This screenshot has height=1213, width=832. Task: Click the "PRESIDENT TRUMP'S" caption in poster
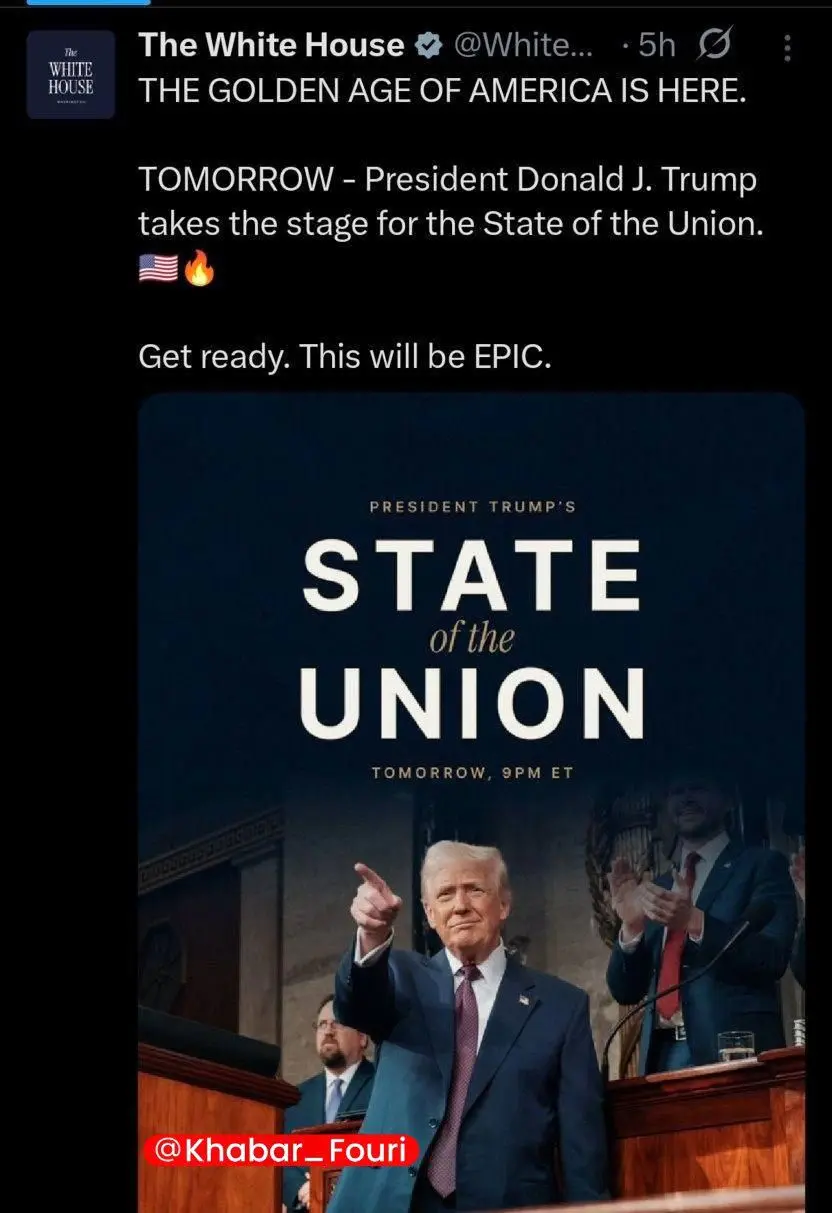click(x=472, y=507)
